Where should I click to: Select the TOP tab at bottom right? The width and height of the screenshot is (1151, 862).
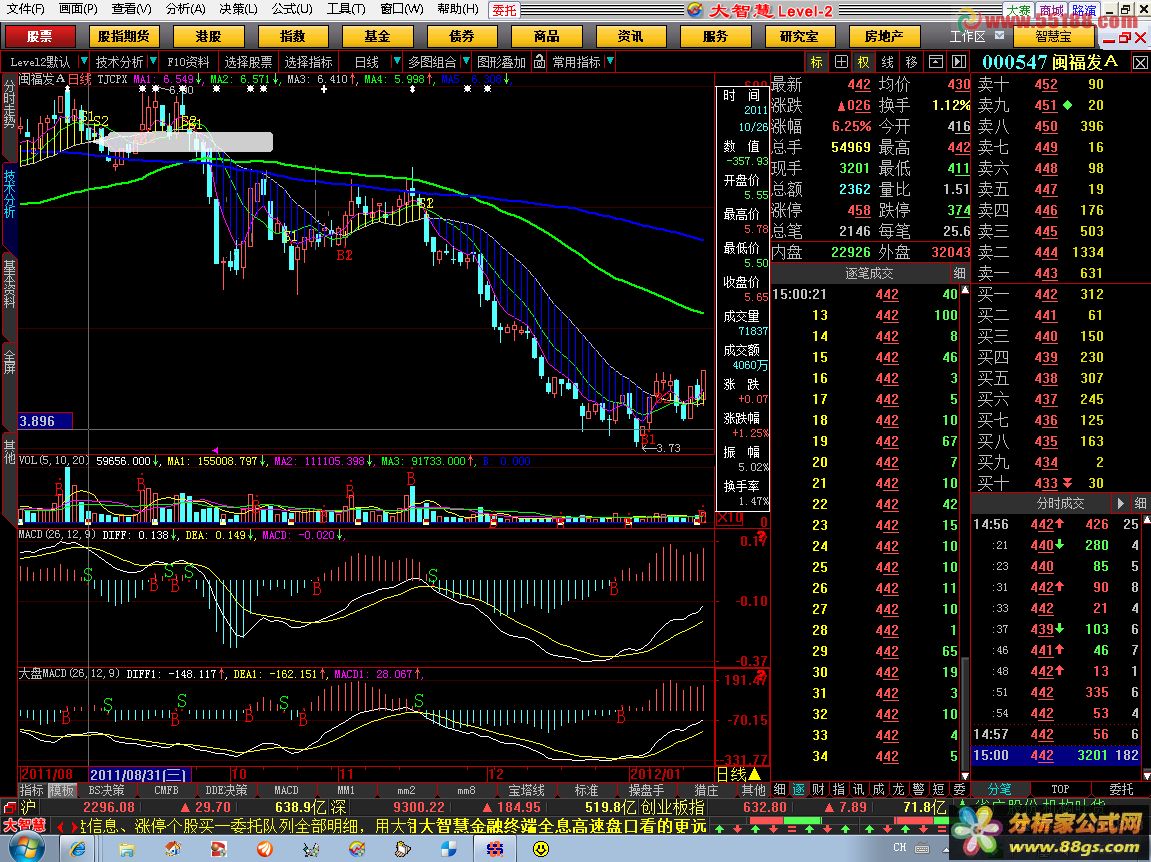(x=1060, y=789)
